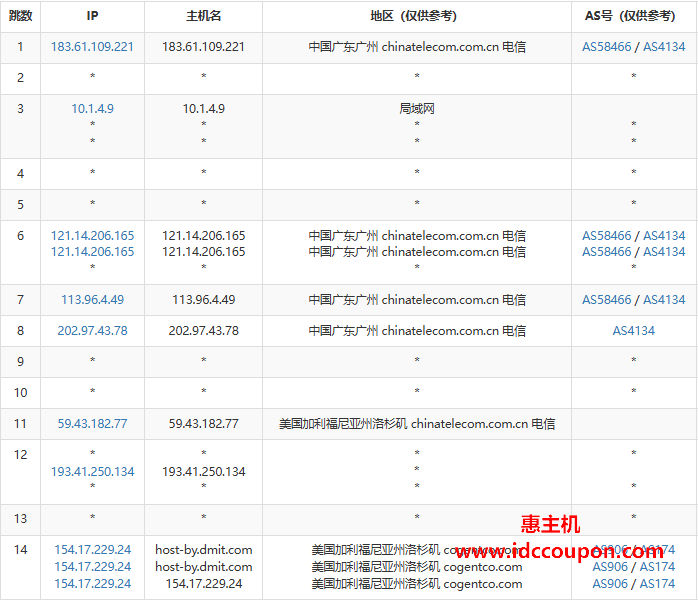Click the 地区（仅供参考）column header
698x601 pixels.
(x=417, y=16)
